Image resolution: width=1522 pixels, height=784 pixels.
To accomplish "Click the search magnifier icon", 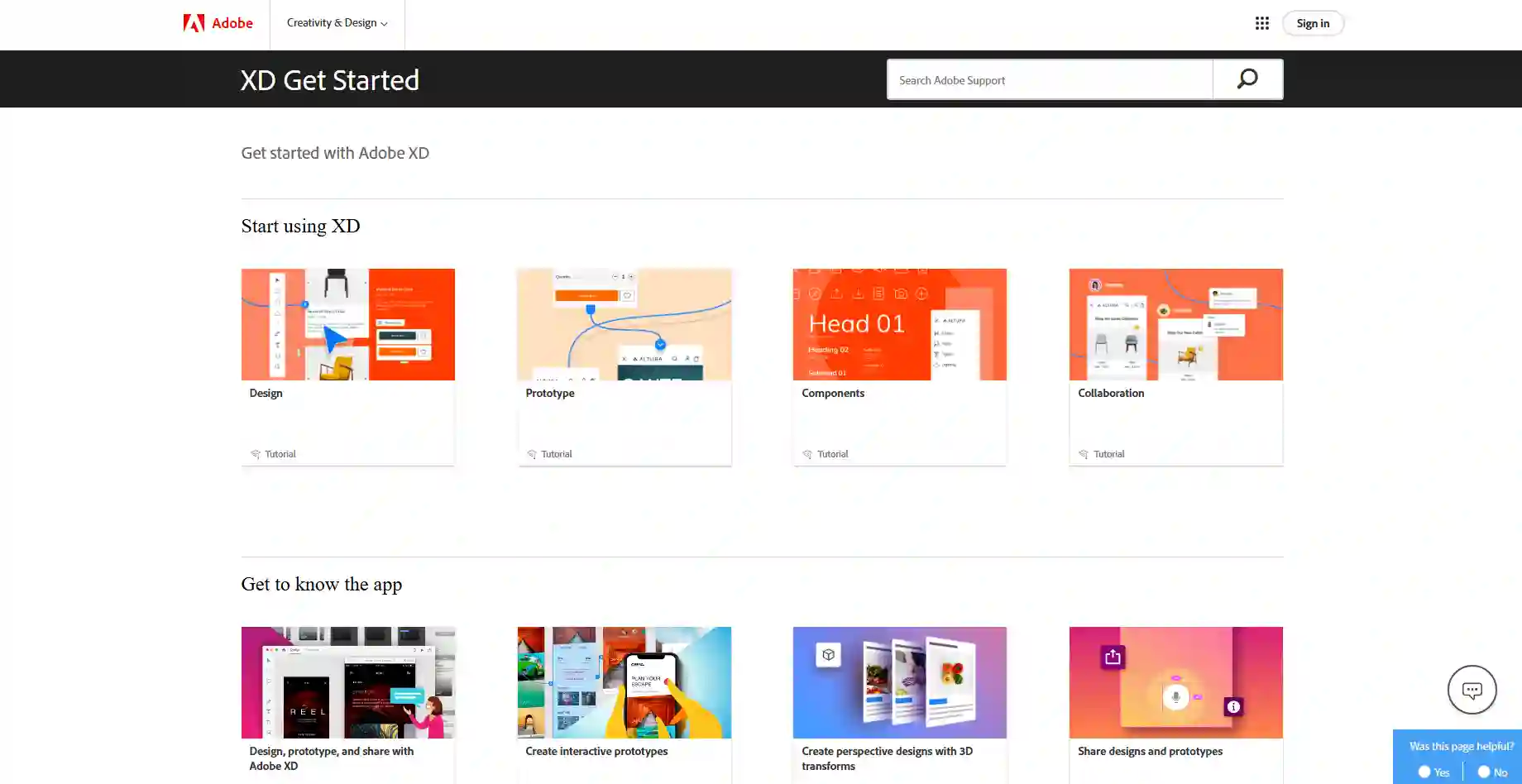I will [x=1247, y=79].
